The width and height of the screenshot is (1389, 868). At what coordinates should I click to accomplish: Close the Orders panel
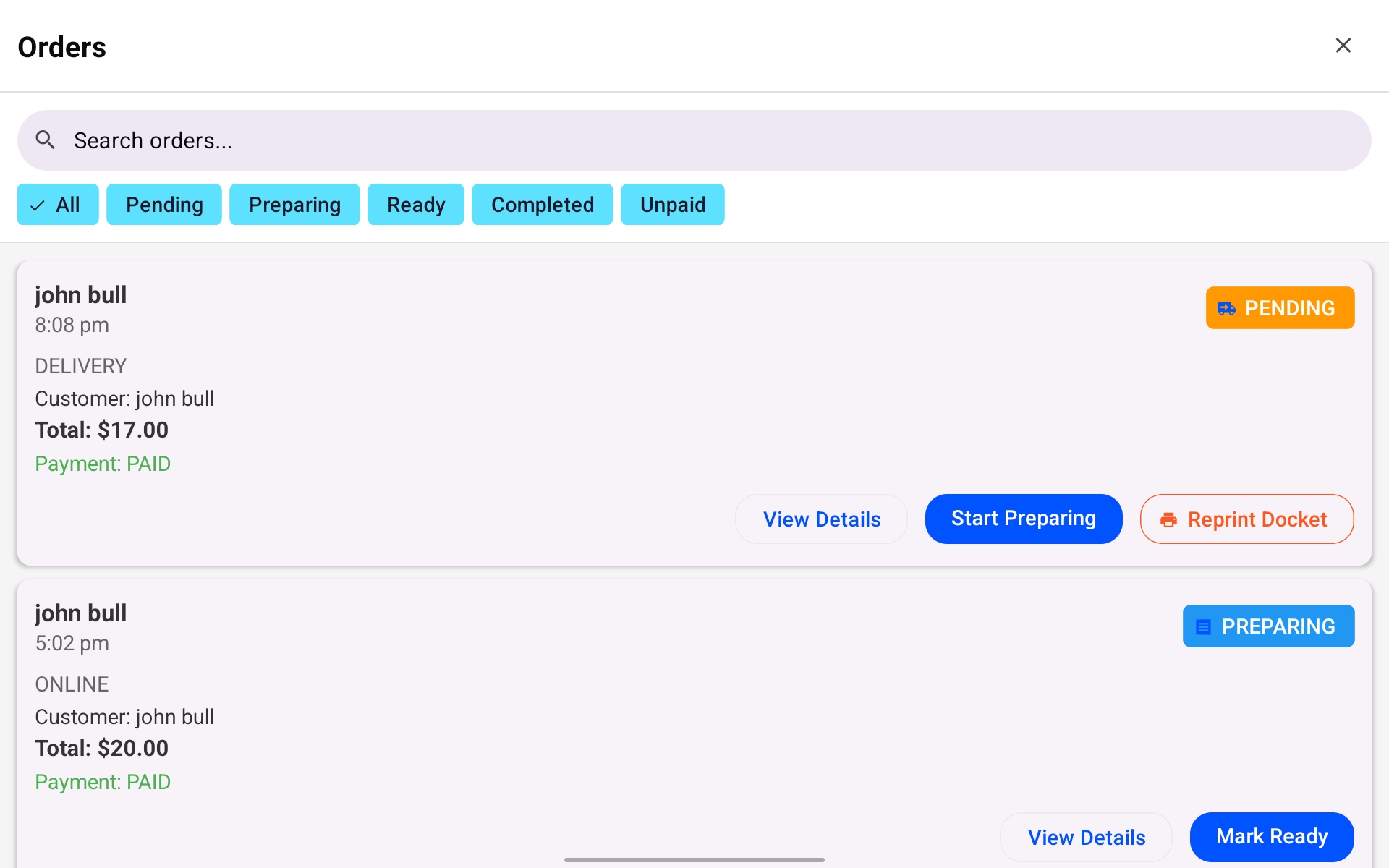click(x=1343, y=45)
